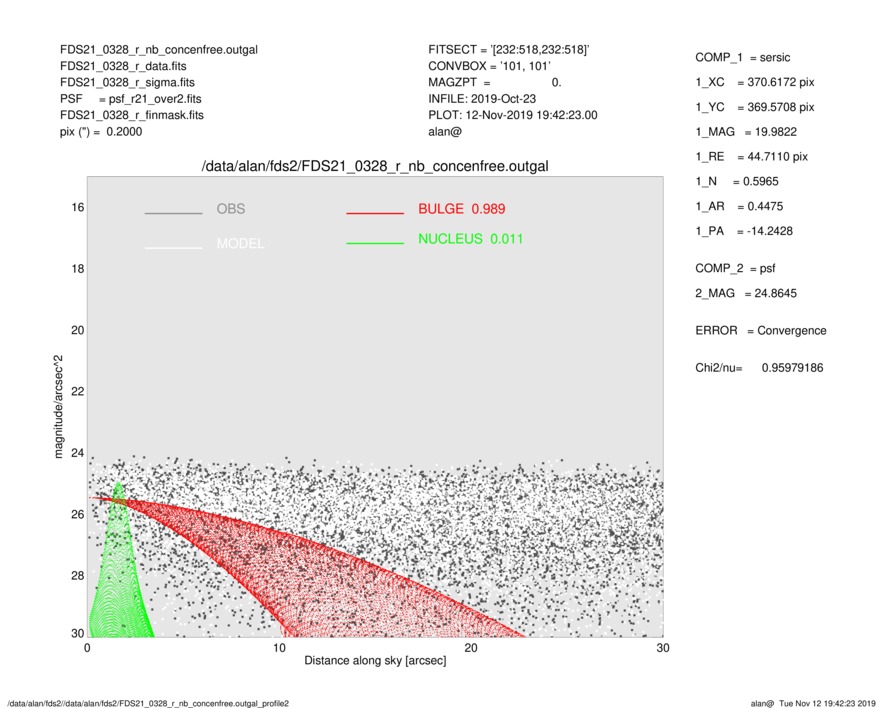Screen dimensions: 885x708
Task: Select the 1_N = 0.5965 value
Action: [737, 182]
